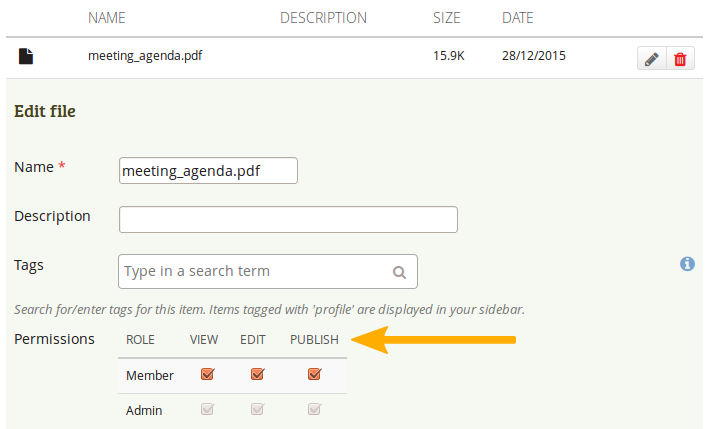Screen dimensions: 711x429
Task: Click Admin View permission checkbox
Action: 207,409
